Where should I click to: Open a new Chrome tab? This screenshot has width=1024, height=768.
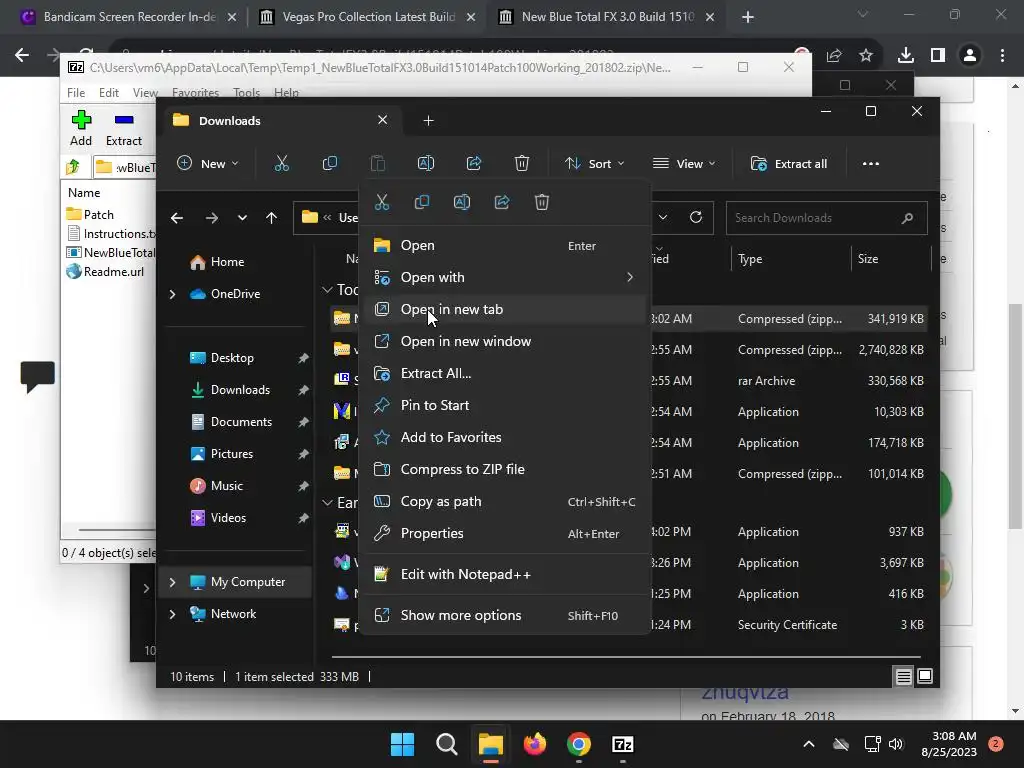[748, 17]
